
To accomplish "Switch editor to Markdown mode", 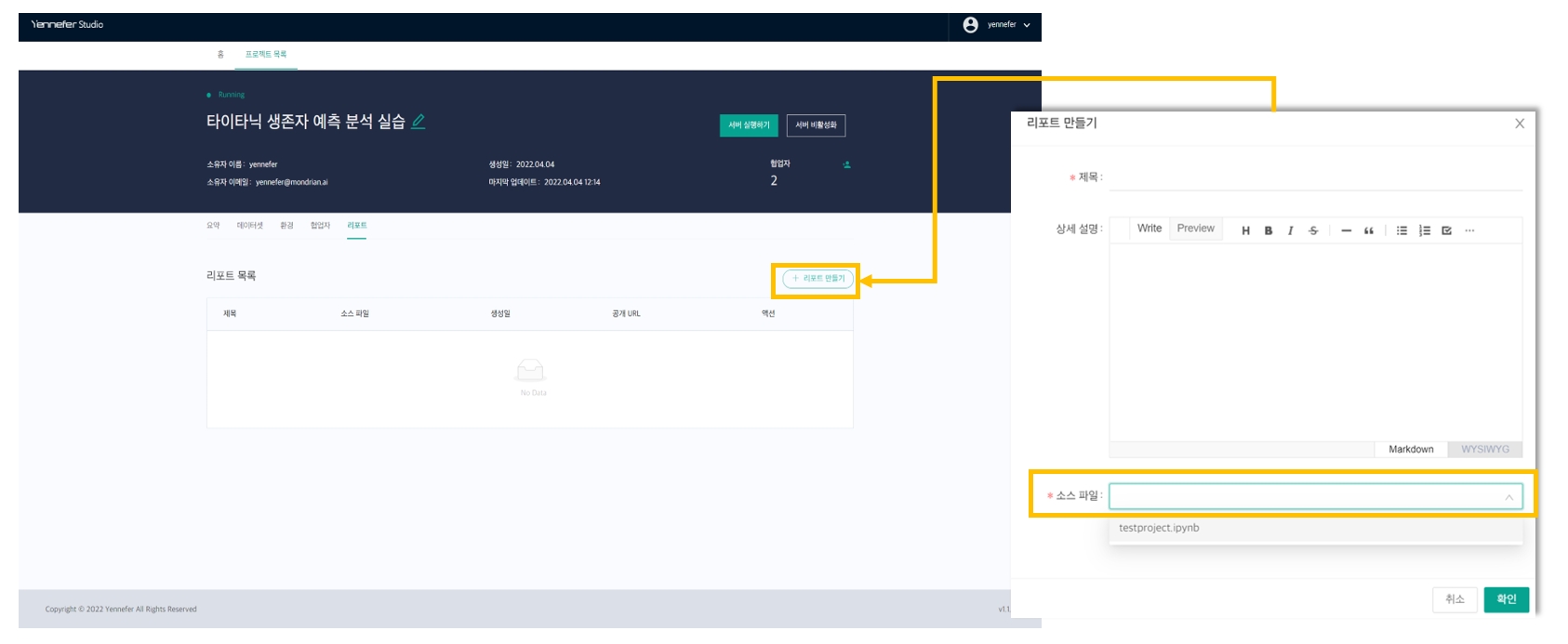I will coord(1411,449).
